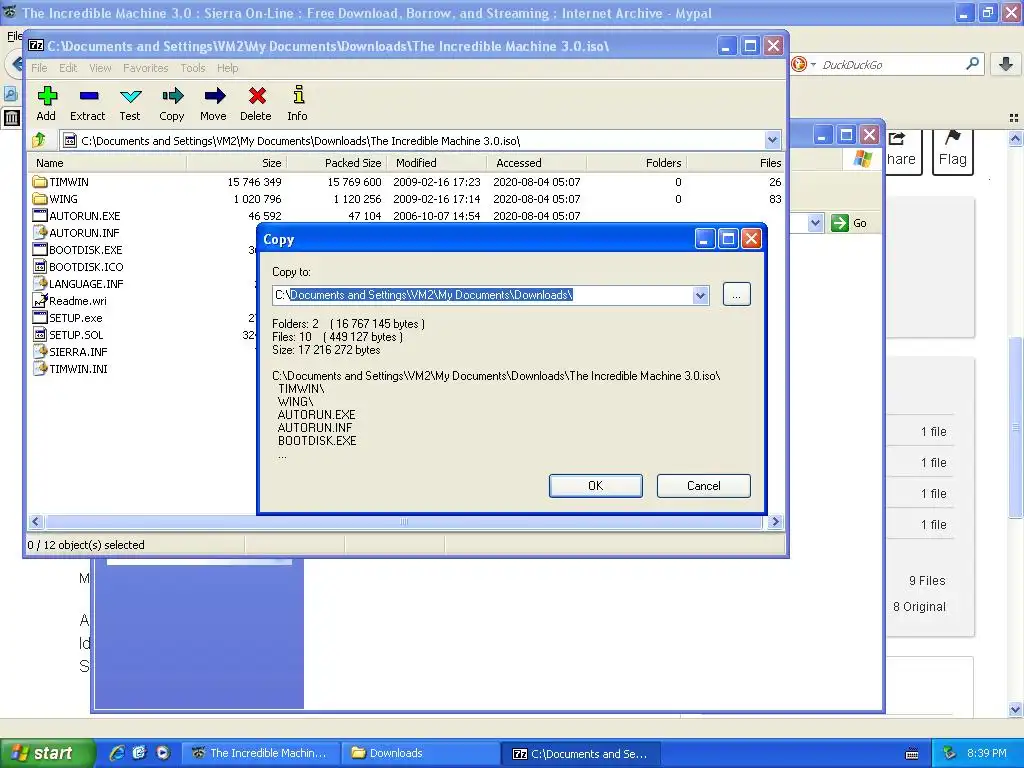The image size is (1024, 768).
Task: Click the Move toolbar icon
Action: pyautogui.click(x=214, y=96)
